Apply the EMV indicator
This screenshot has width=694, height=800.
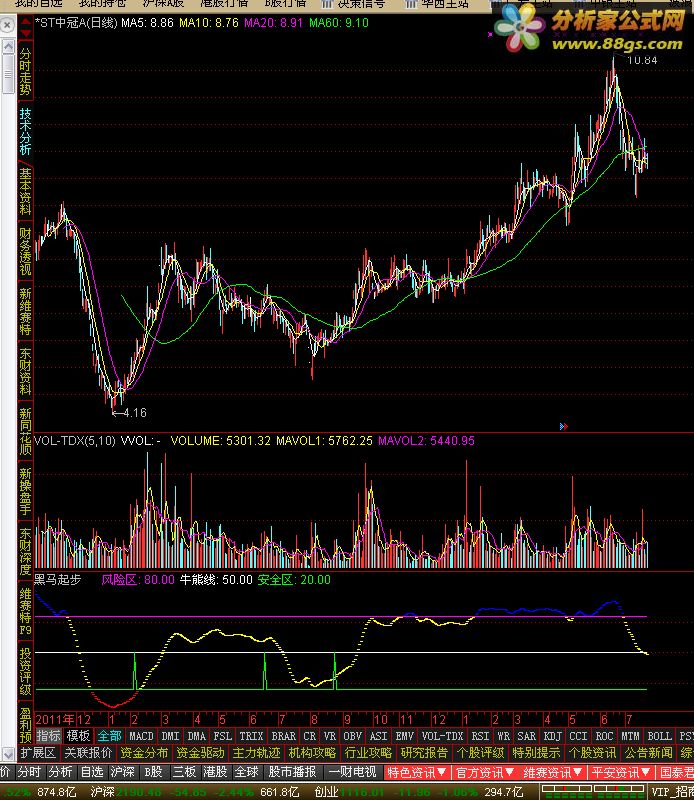[404, 736]
